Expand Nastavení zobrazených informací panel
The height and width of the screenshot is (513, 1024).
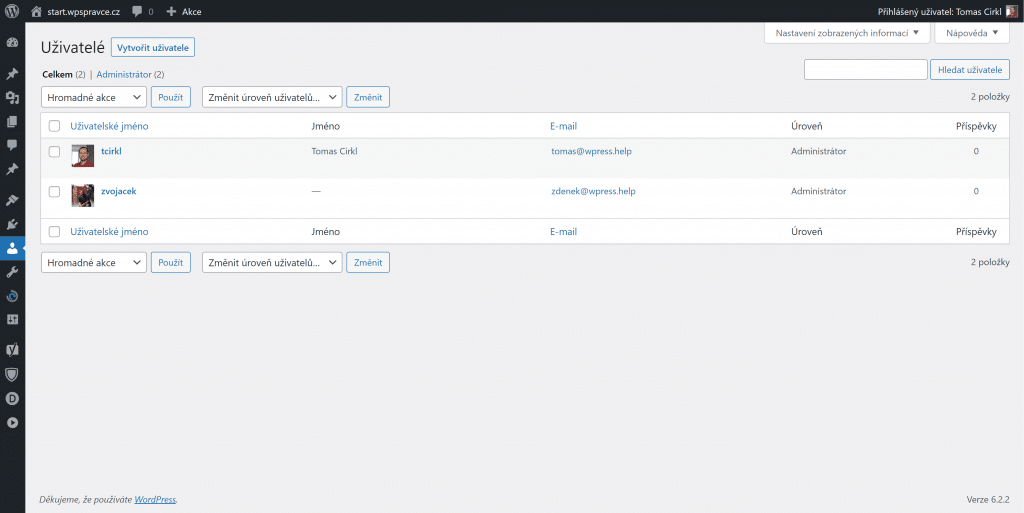tap(847, 33)
